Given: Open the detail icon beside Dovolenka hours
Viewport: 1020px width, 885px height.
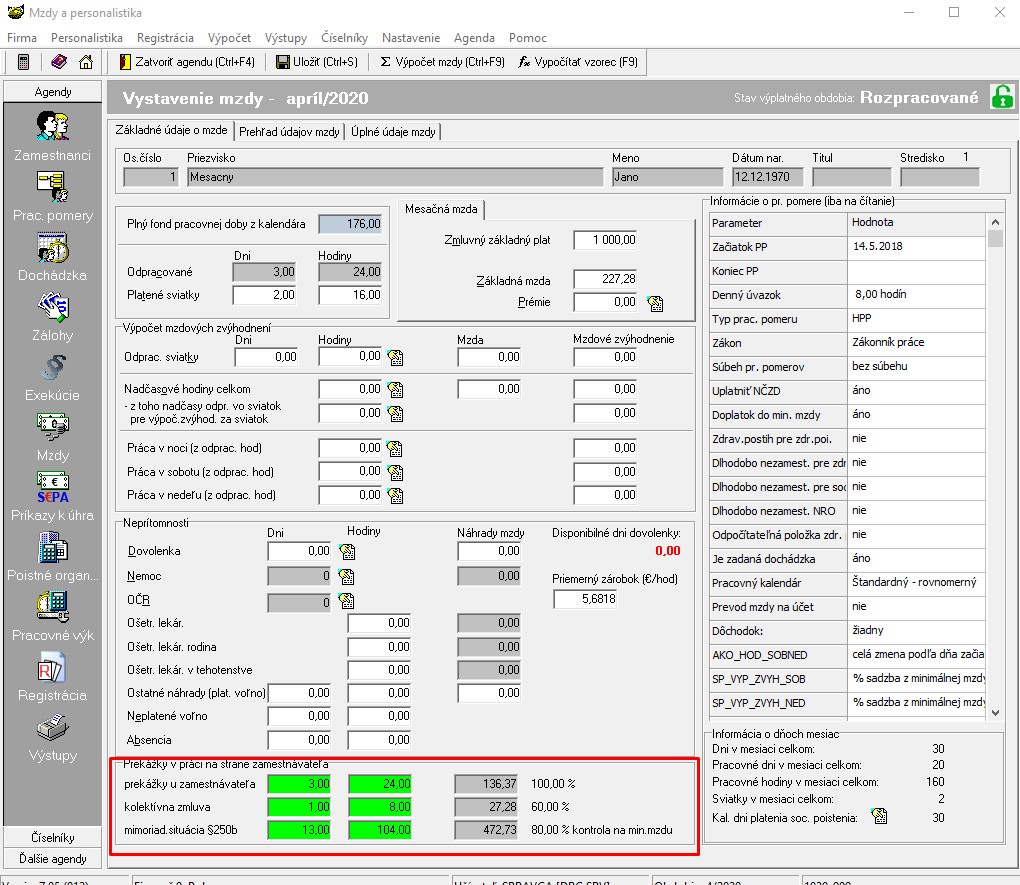Looking at the screenshot, I should click(x=347, y=551).
